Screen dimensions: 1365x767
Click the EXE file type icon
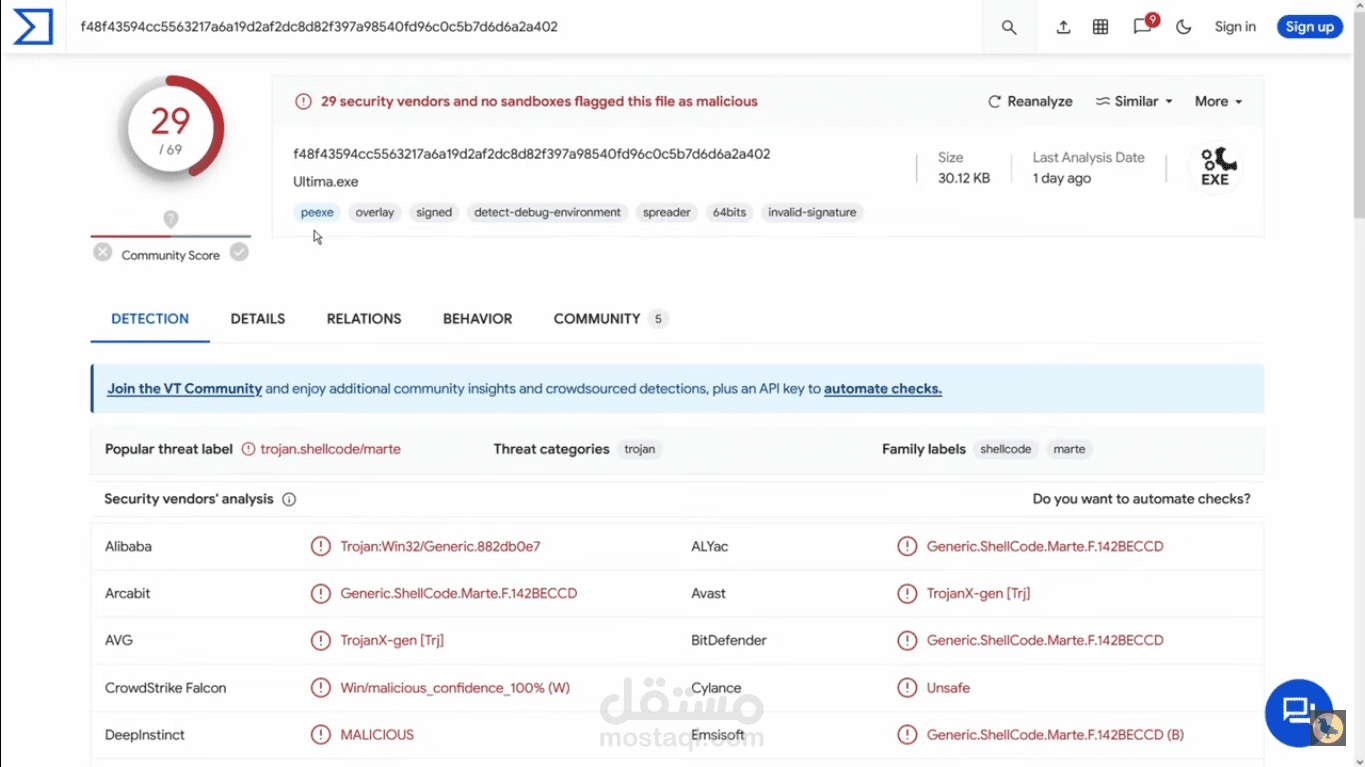pos(1215,167)
